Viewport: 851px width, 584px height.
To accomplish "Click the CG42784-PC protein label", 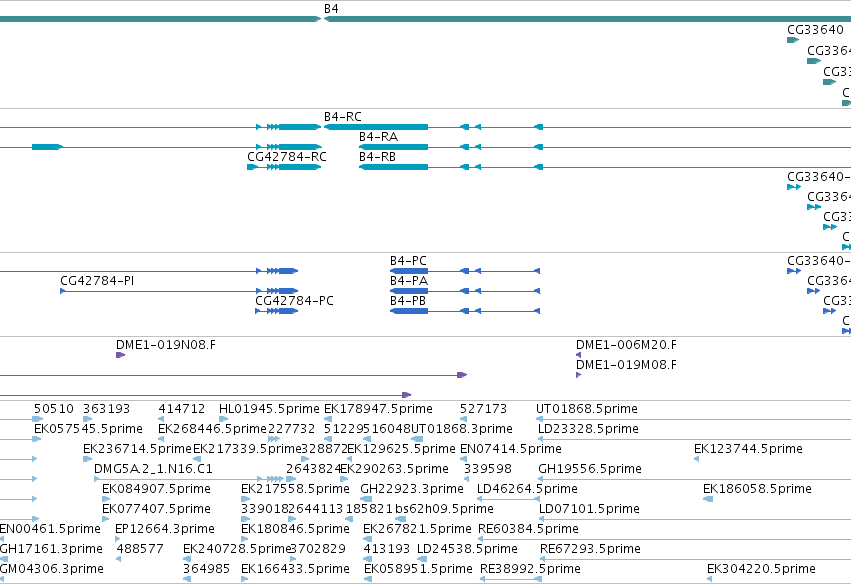I will (x=294, y=301).
